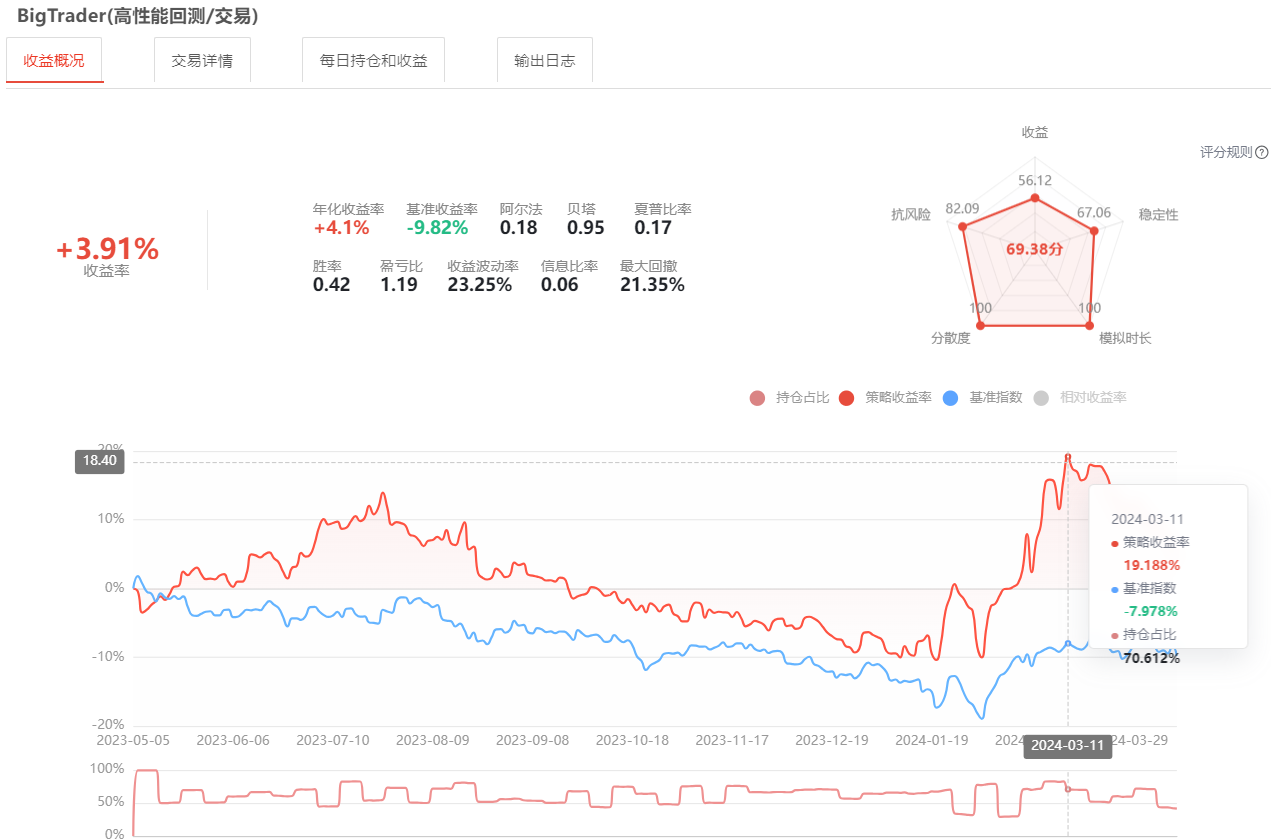Viewport: 1271px width, 840px height.
Task: Select the 收益概况 tab
Action: coord(55,60)
